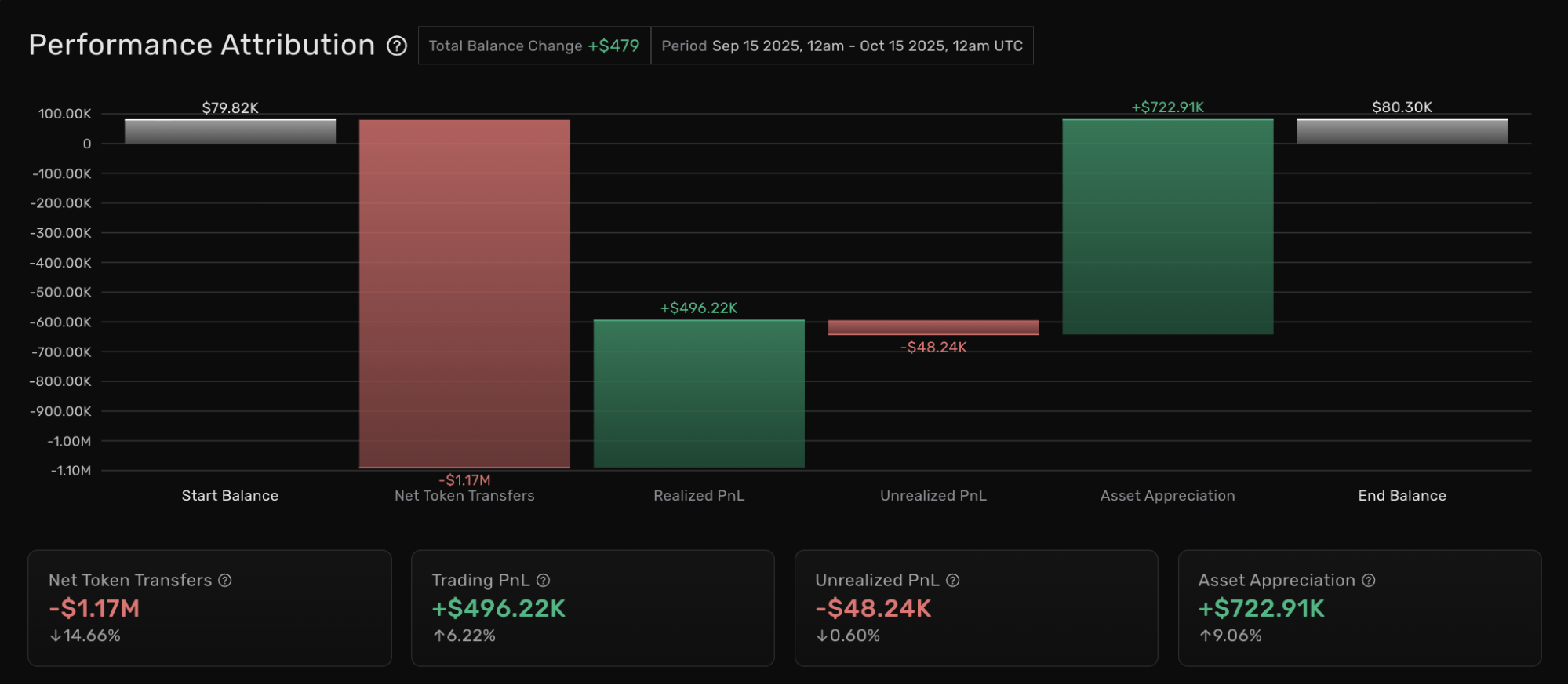Click the Realized PnL x-axis label
The height and width of the screenshot is (685, 1568).
(x=699, y=496)
